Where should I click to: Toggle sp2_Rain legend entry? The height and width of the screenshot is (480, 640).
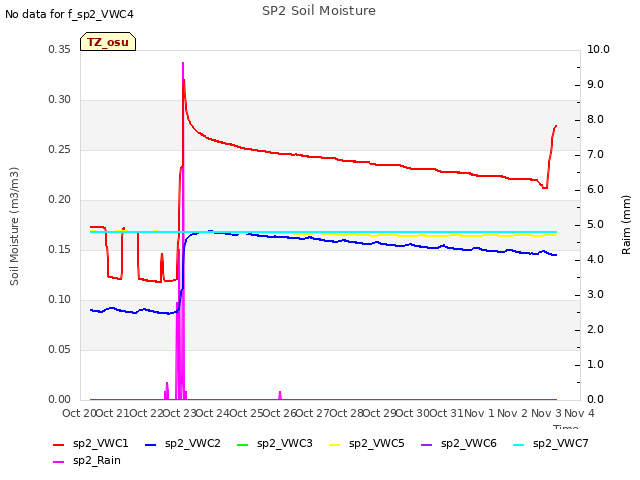click(x=87, y=461)
